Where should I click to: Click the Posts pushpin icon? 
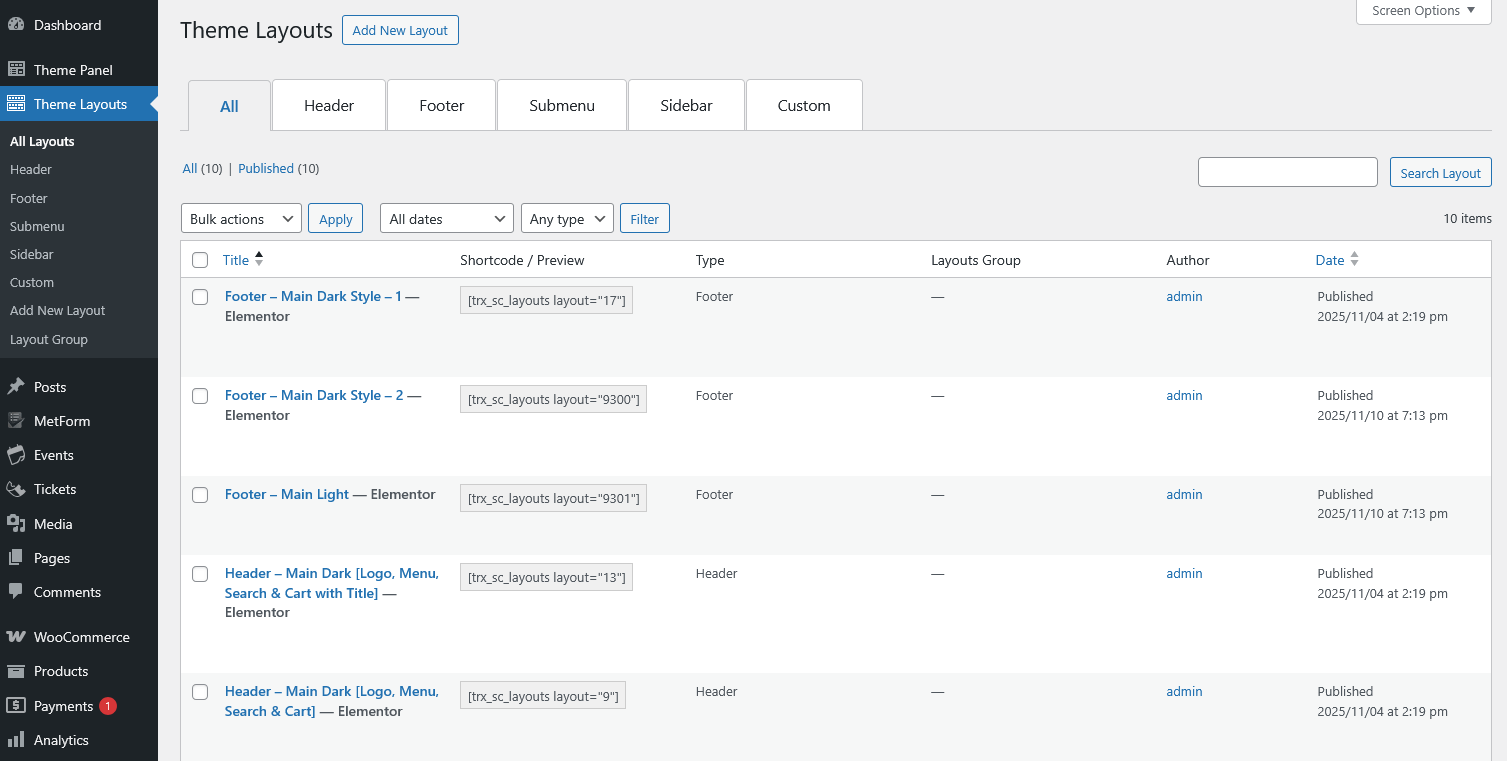(x=16, y=387)
